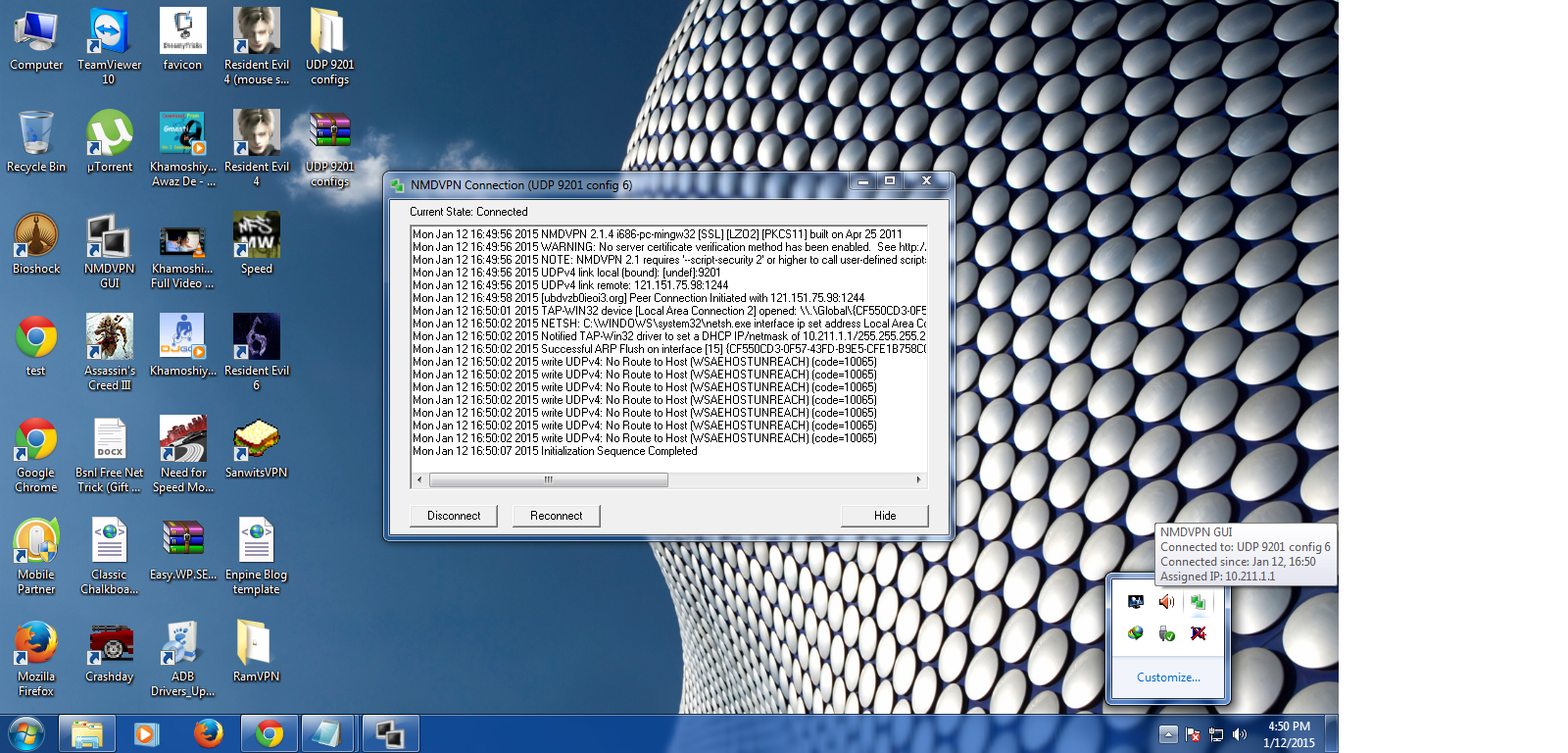1568x753 pixels.
Task: Select the Mobile Partner shortcut
Action: click(x=36, y=556)
